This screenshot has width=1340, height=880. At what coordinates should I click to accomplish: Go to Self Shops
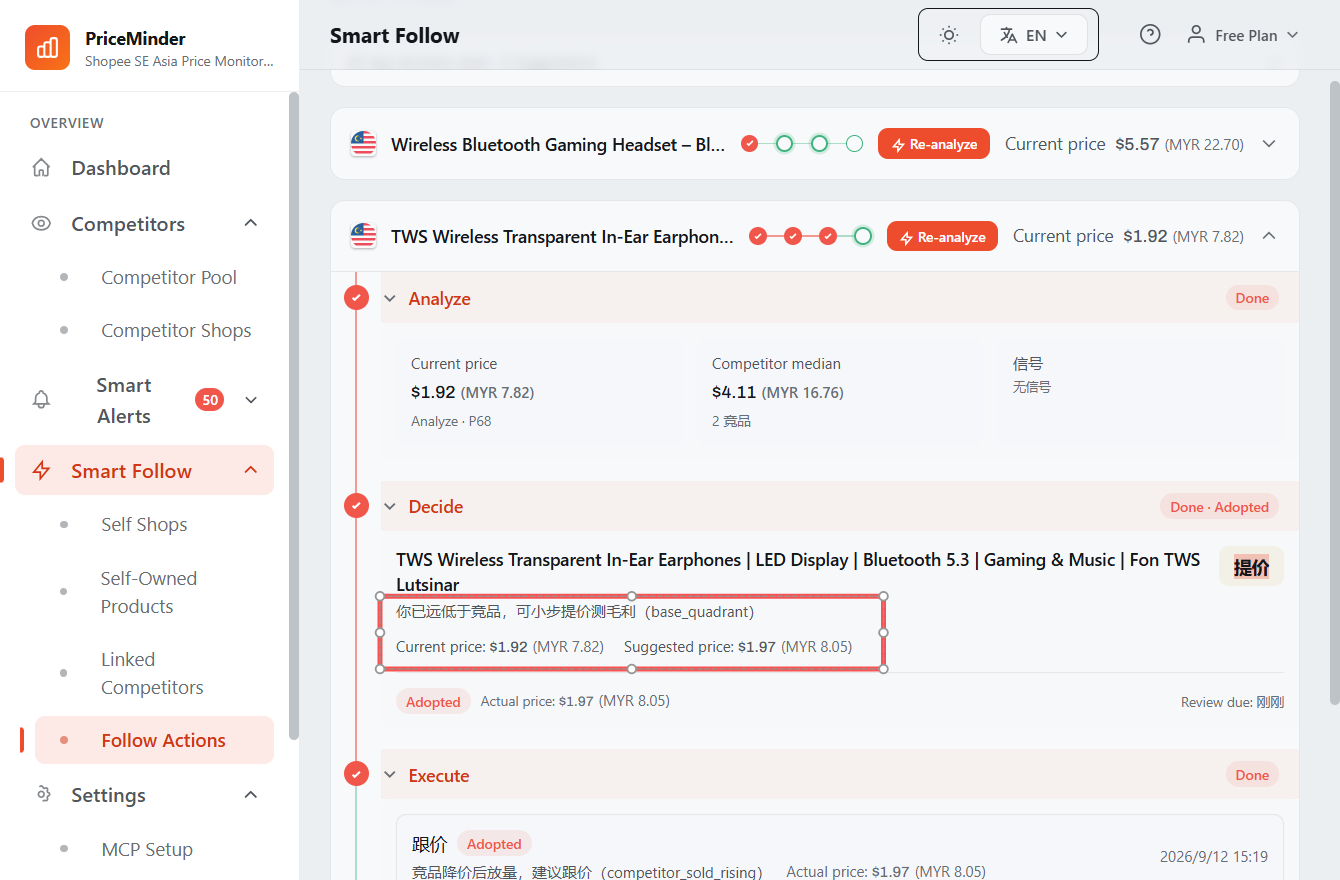(144, 525)
